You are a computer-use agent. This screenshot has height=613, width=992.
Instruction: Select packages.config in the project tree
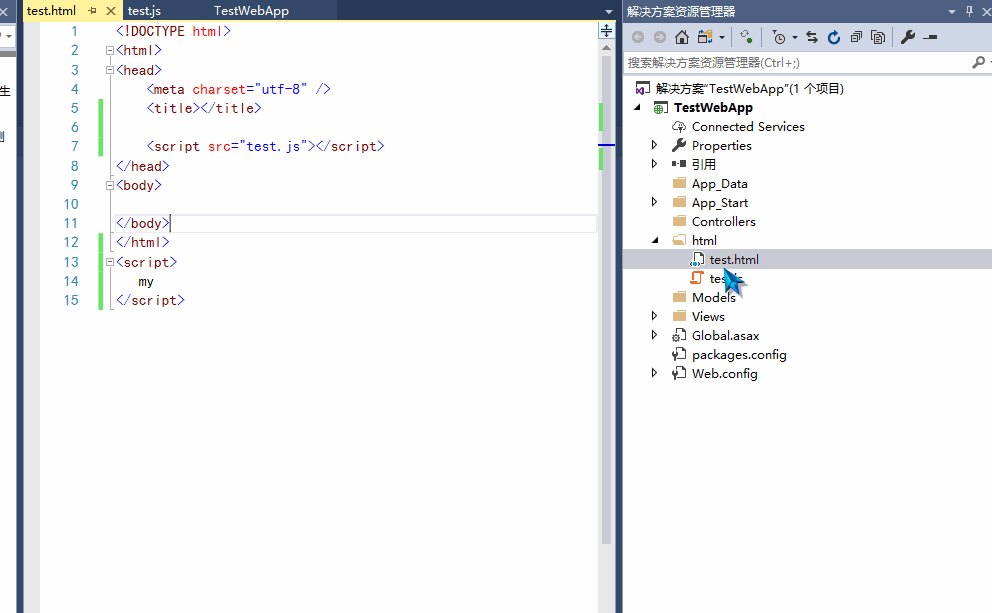pos(739,354)
